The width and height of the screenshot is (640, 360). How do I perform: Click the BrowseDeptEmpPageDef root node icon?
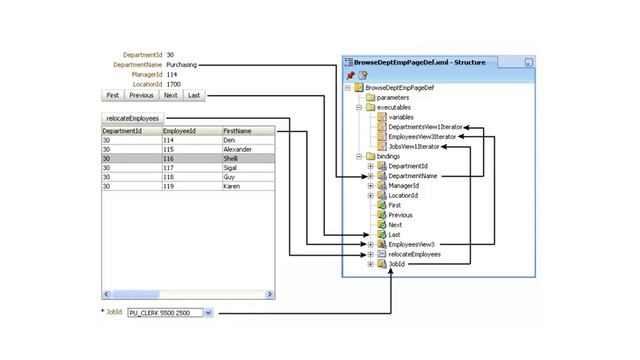358,88
